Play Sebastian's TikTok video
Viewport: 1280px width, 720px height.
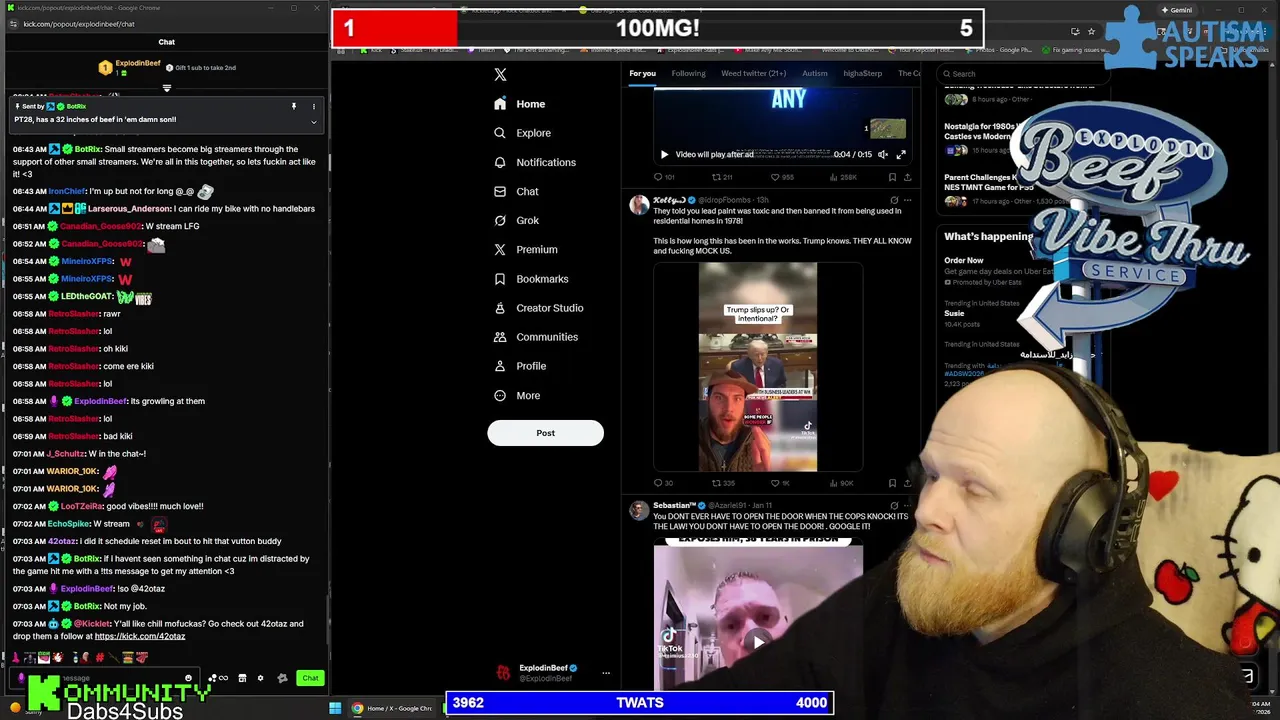[x=758, y=642]
